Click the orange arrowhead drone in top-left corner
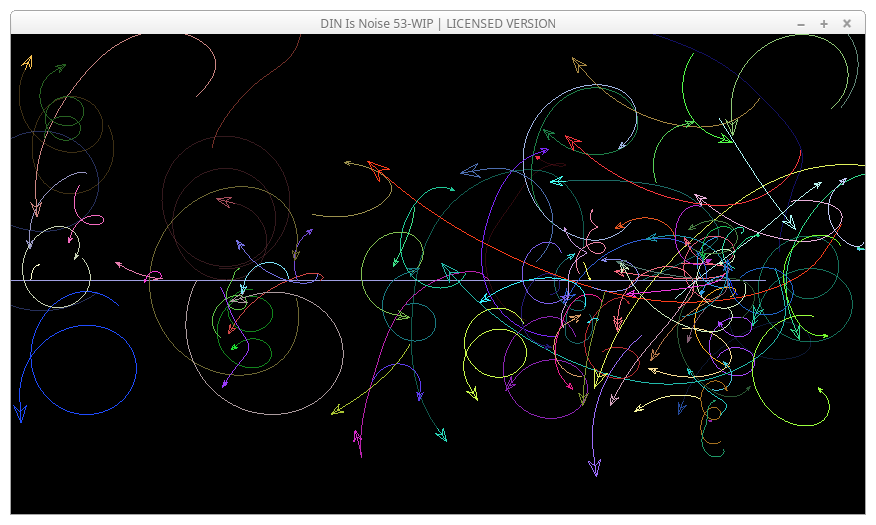Viewport: 876px width, 525px height. (27, 61)
